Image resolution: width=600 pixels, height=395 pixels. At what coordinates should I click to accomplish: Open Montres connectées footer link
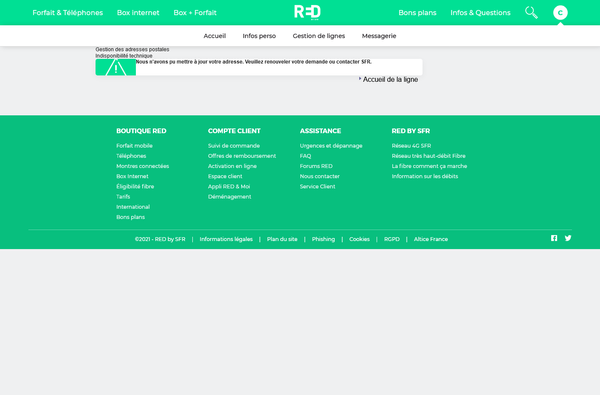tap(143, 166)
